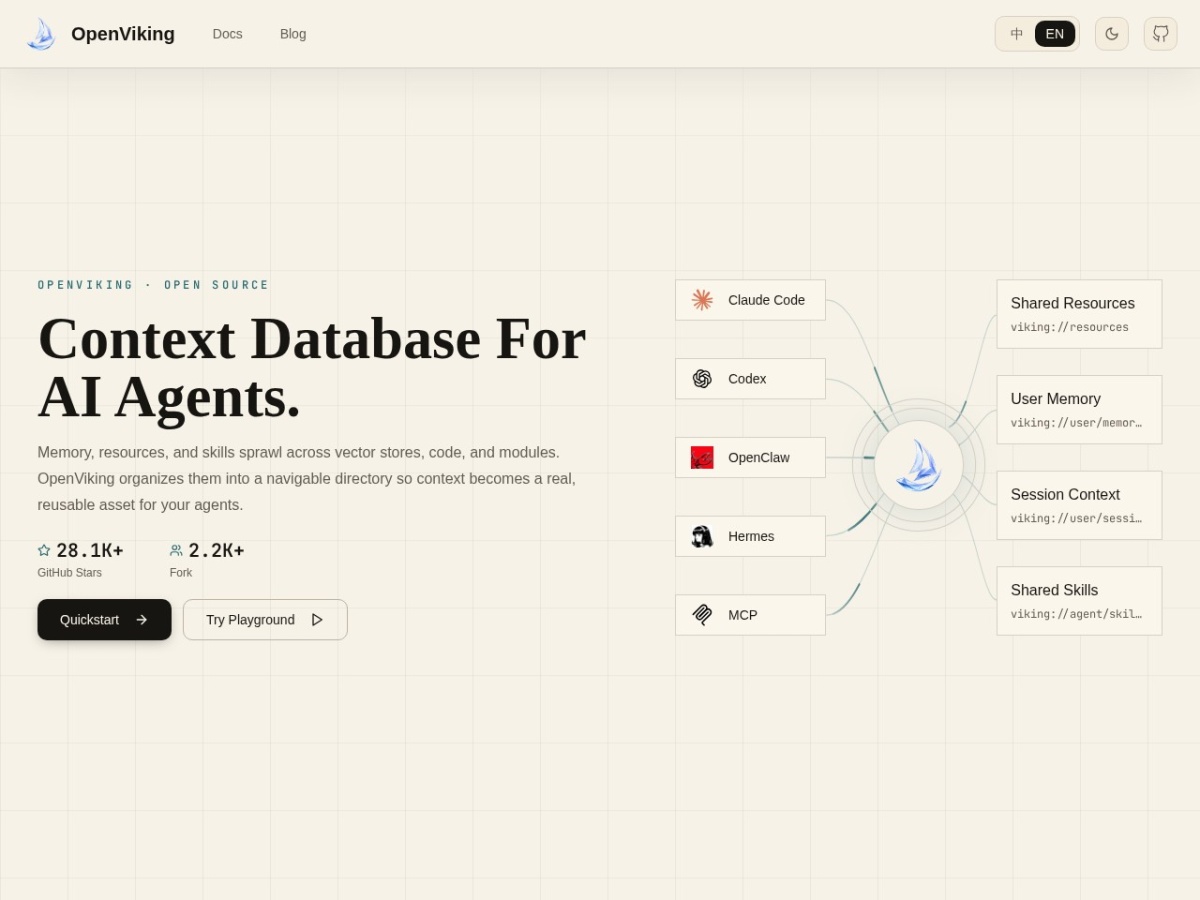Click the OpenViking brand name
The height and width of the screenshot is (900, 1200).
pyautogui.click(x=123, y=34)
